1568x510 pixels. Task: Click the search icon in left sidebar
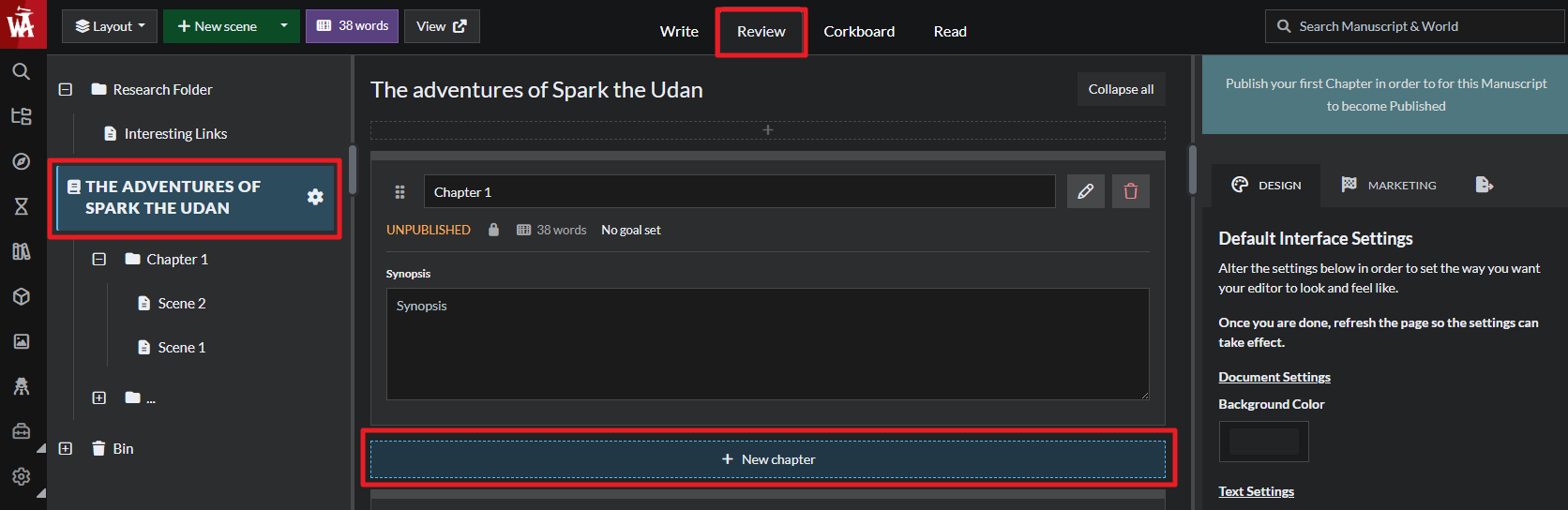pos(21,71)
